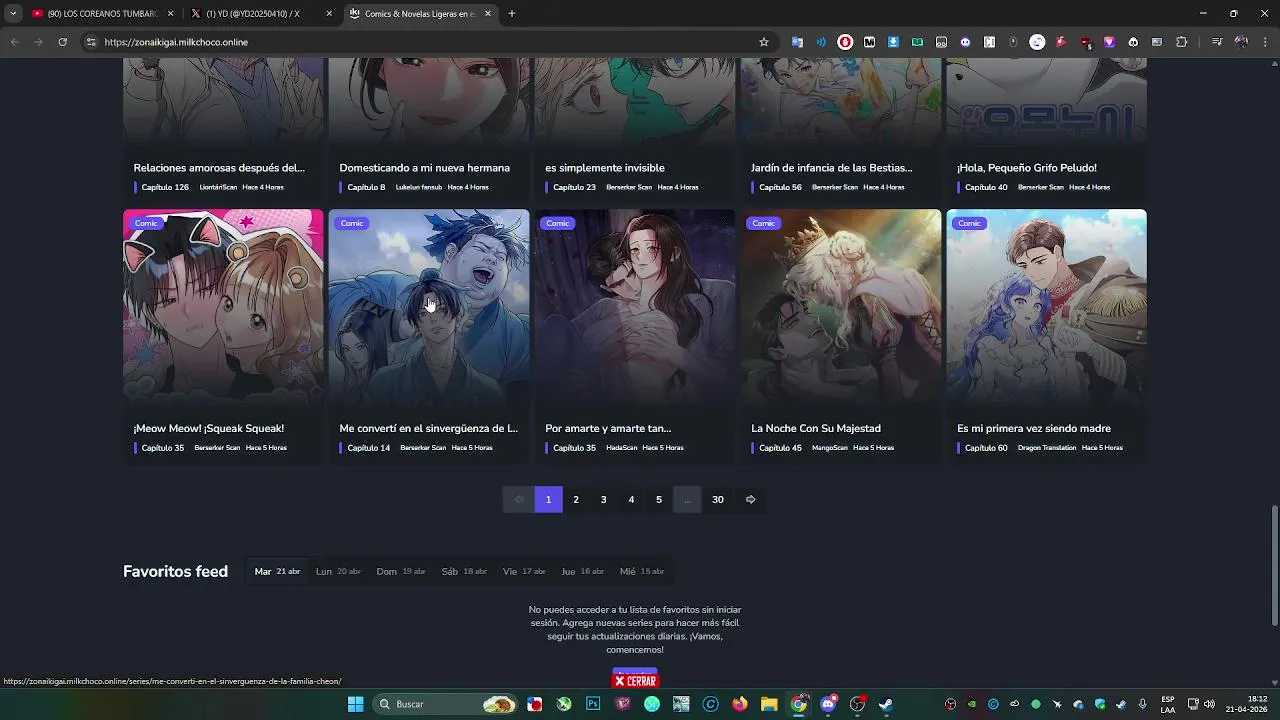This screenshot has width=1280, height=720.
Task: Jump to page 30 in pagination
Action: (718, 499)
